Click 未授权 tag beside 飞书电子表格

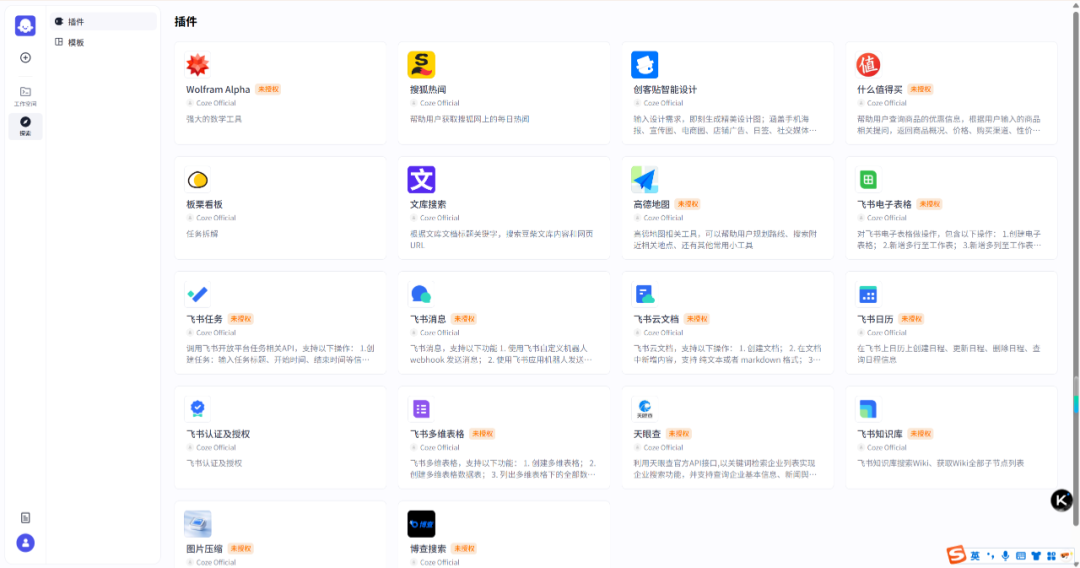[929, 204]
